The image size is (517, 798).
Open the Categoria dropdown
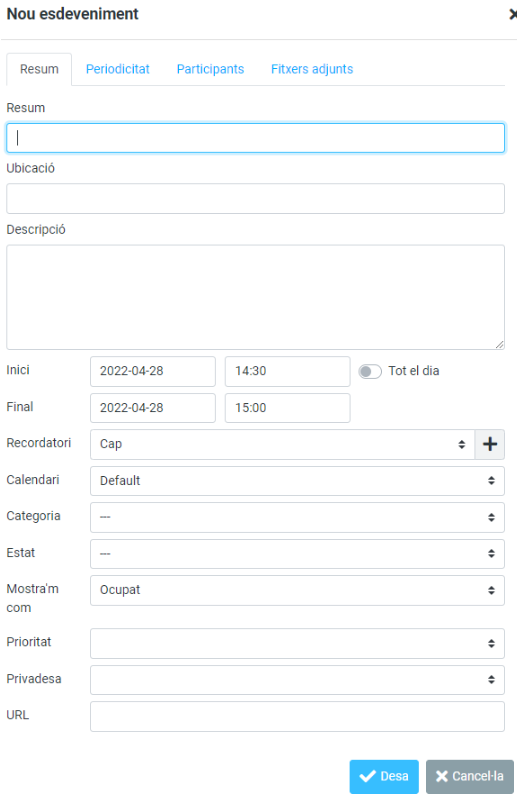click(297, 518)
